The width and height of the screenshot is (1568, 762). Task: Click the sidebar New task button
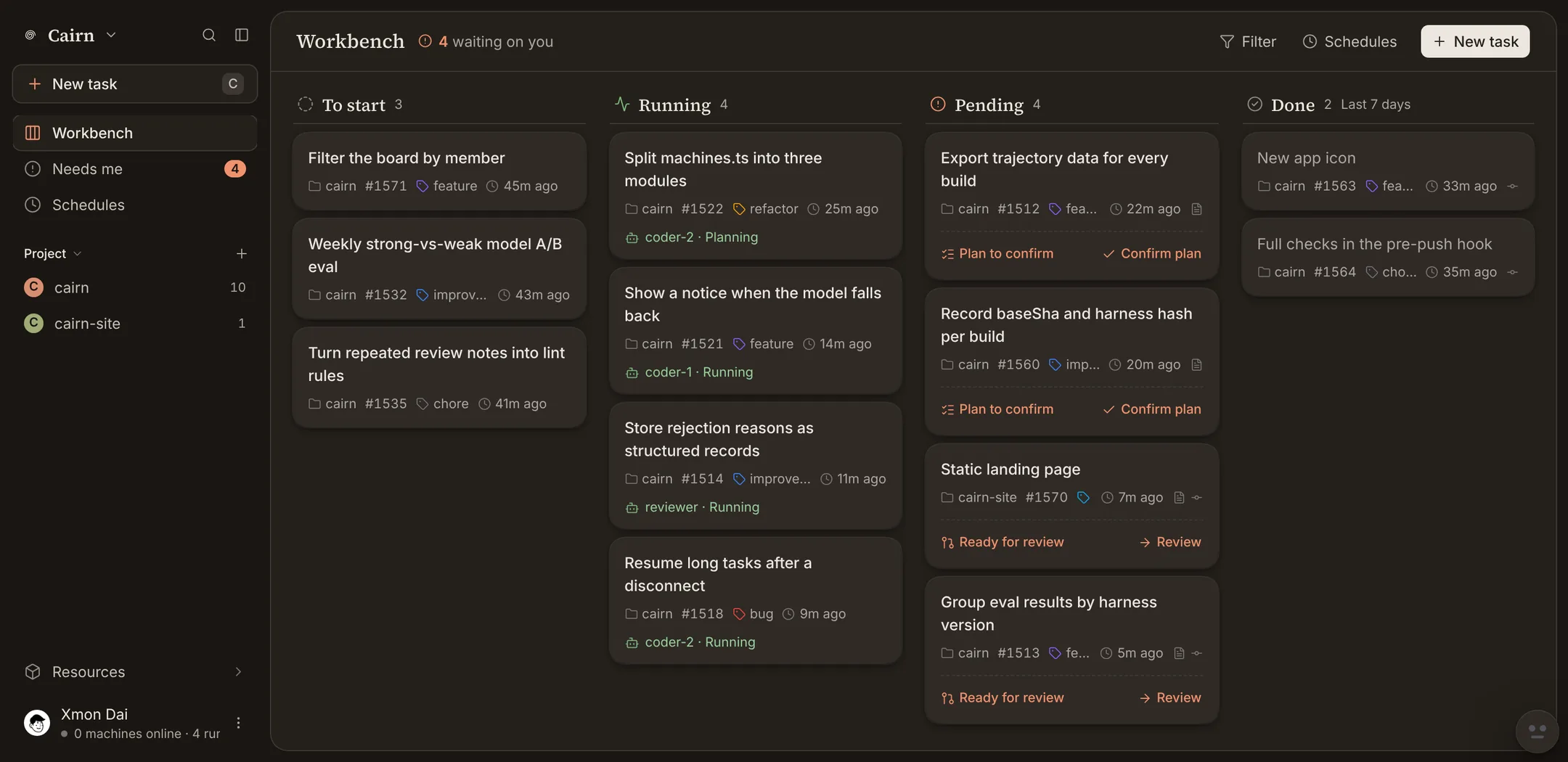(135, 83)
